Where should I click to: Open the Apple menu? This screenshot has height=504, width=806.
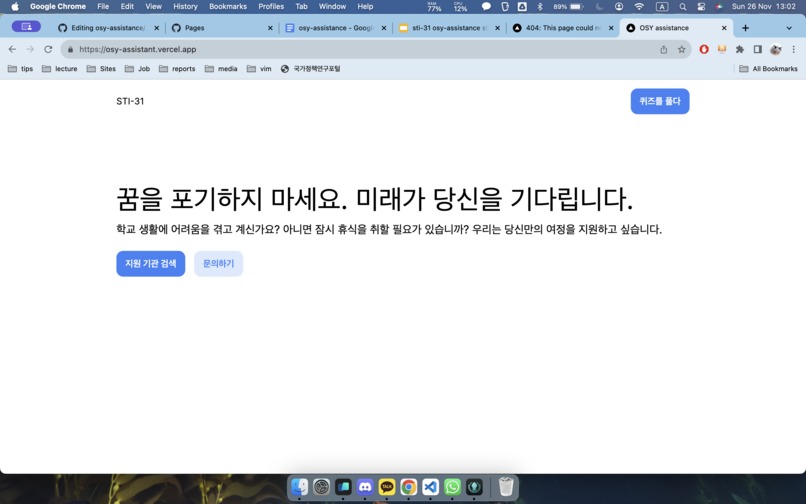pyautogui.click(x=15, y=7)
